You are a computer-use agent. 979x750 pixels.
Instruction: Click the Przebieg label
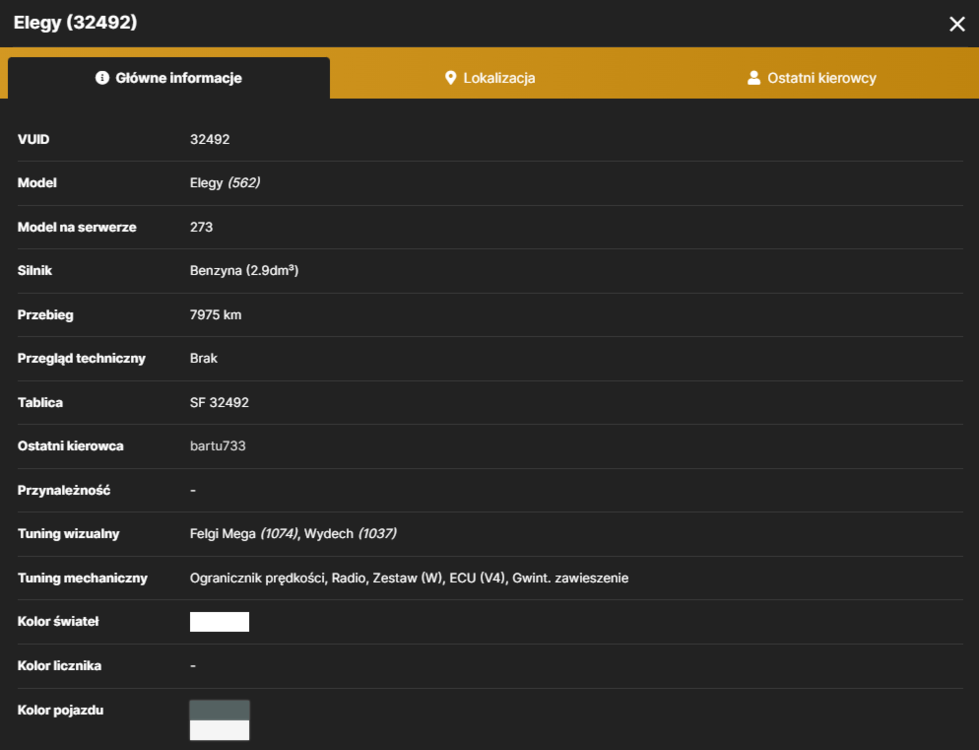click(x=46, y=315)
